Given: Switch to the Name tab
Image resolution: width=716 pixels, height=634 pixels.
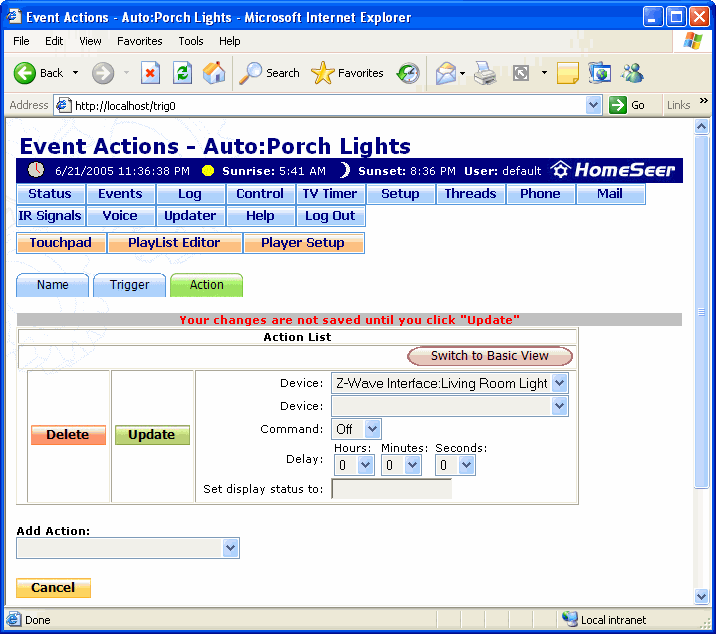Looking at the screenshot, I should pos(53,285).
